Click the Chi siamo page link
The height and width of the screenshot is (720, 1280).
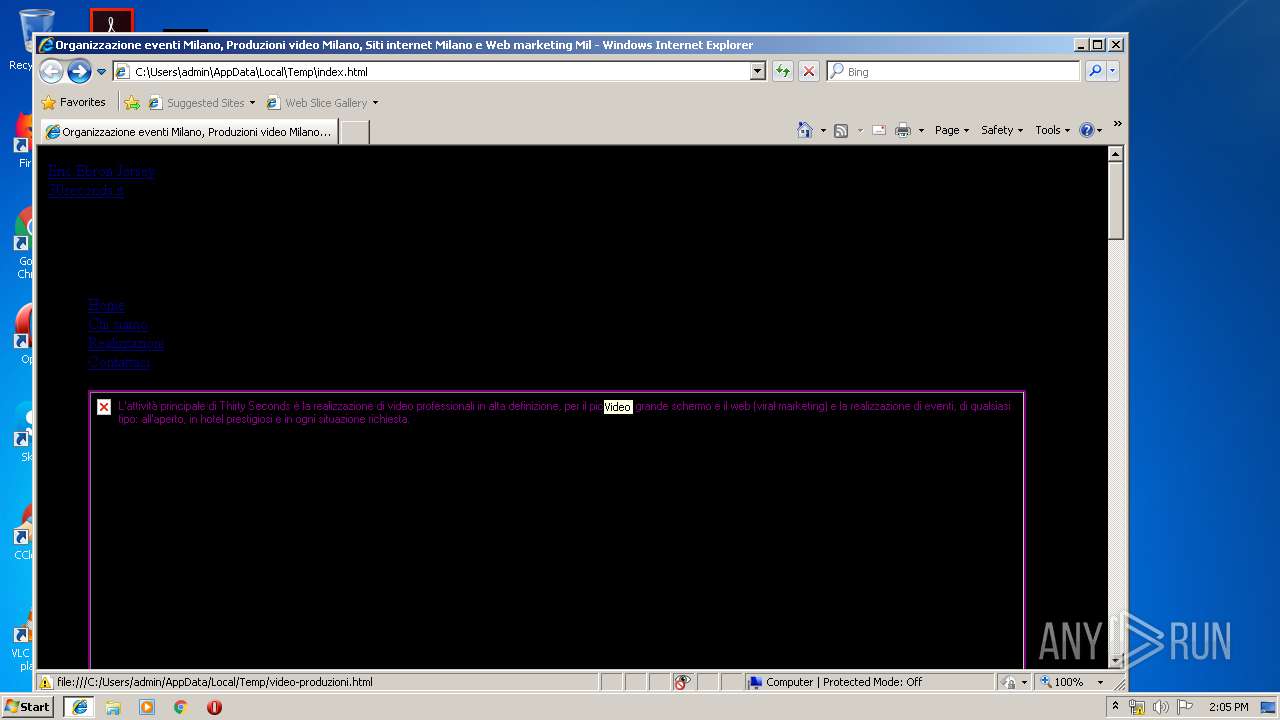coord(117,324)
